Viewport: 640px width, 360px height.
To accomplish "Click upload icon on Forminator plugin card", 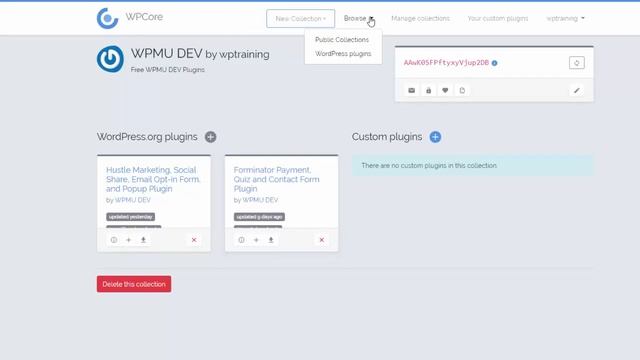I will click(271, 240).
